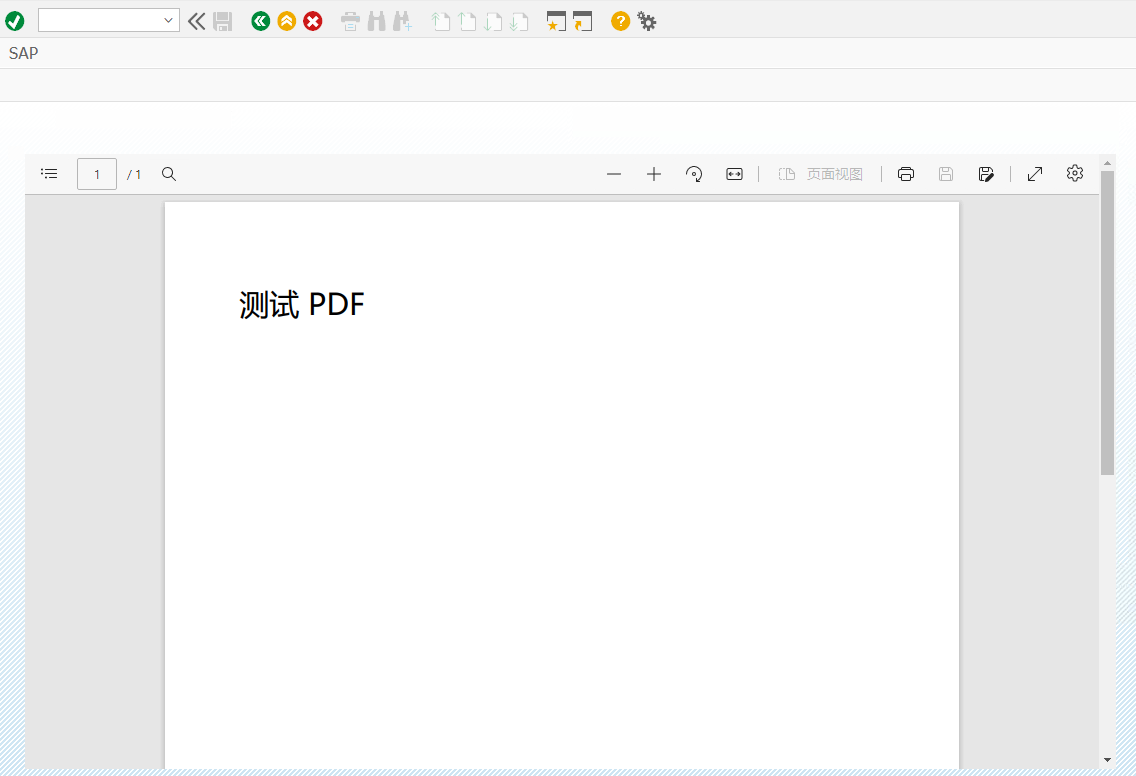Collapse command field with double chevron

(x=196, y=21)
